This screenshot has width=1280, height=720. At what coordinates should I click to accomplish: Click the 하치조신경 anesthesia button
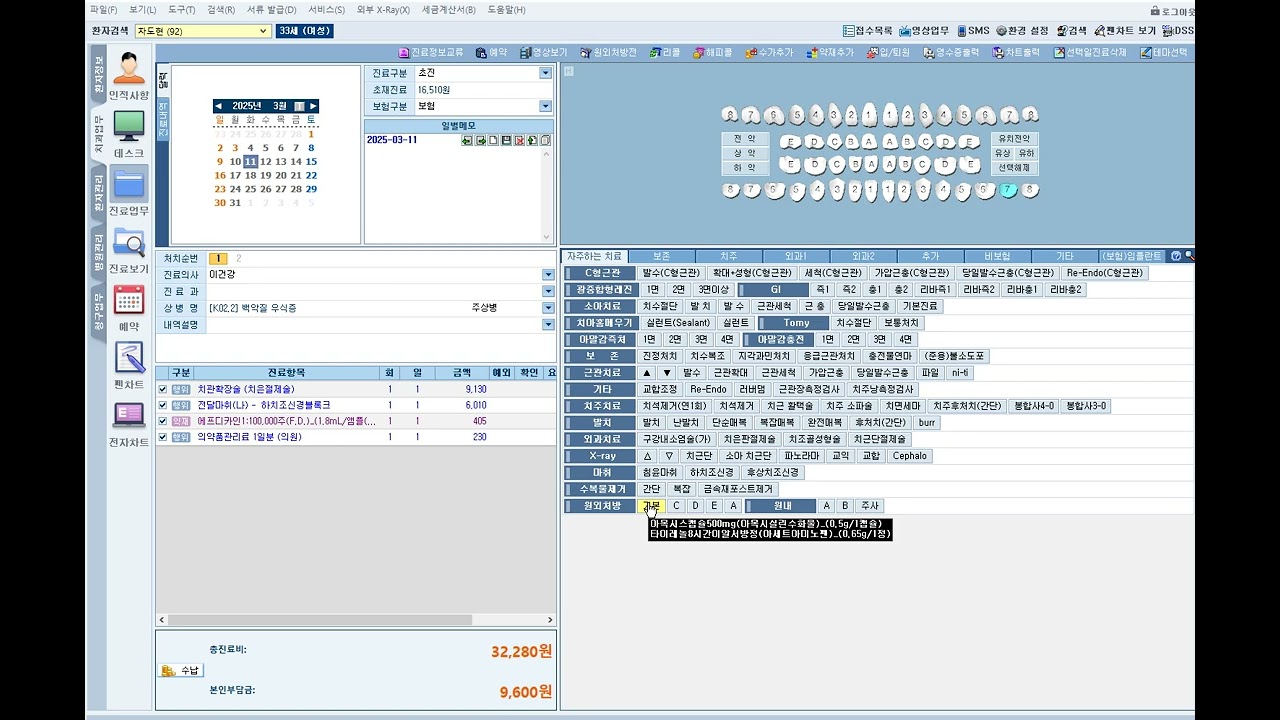pyautogui.click(x=712, y=472)
